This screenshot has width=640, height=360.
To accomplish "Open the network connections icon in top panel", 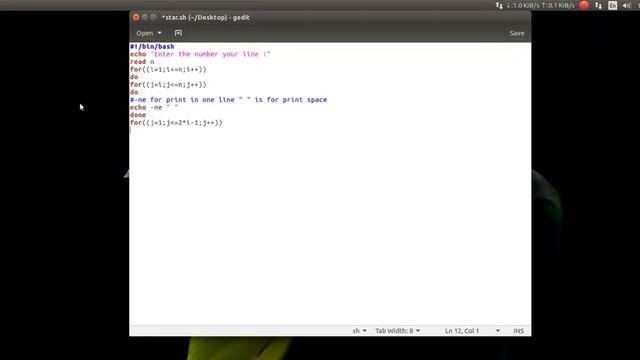I will click(x=598, y=5).
